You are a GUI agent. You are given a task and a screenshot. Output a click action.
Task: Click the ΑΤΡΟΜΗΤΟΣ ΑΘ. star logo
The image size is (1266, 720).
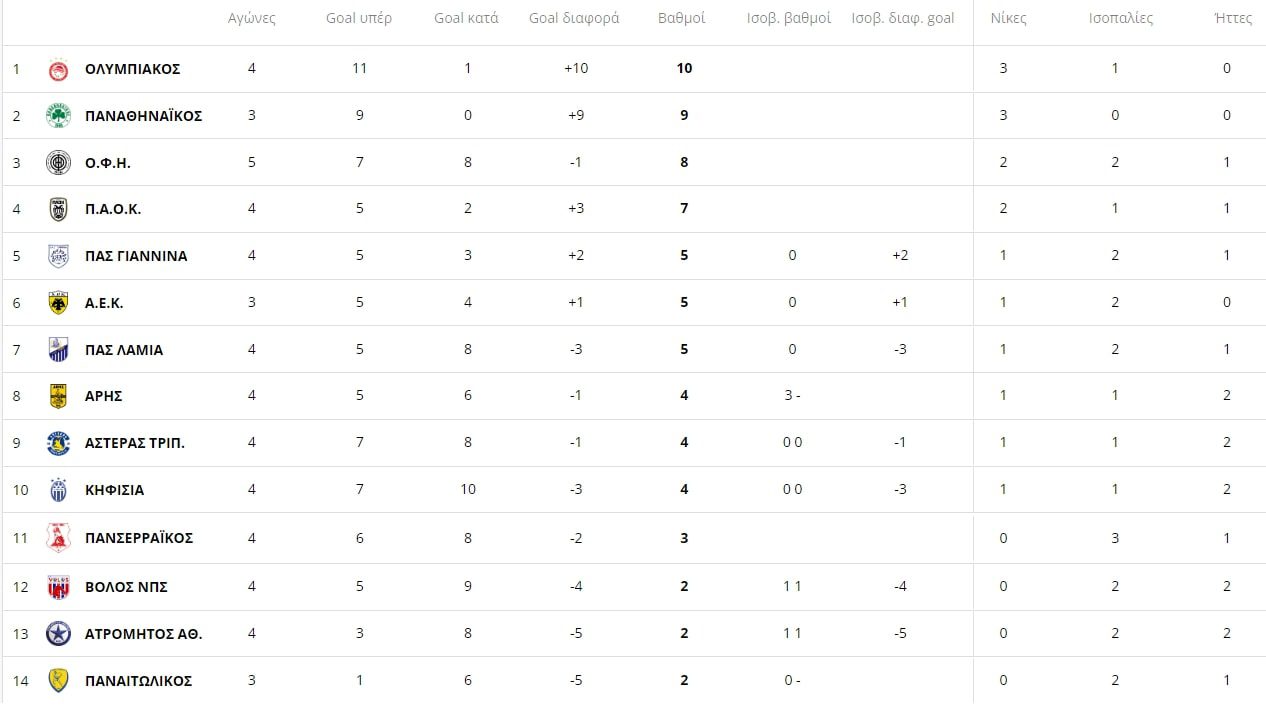[59, 634]
